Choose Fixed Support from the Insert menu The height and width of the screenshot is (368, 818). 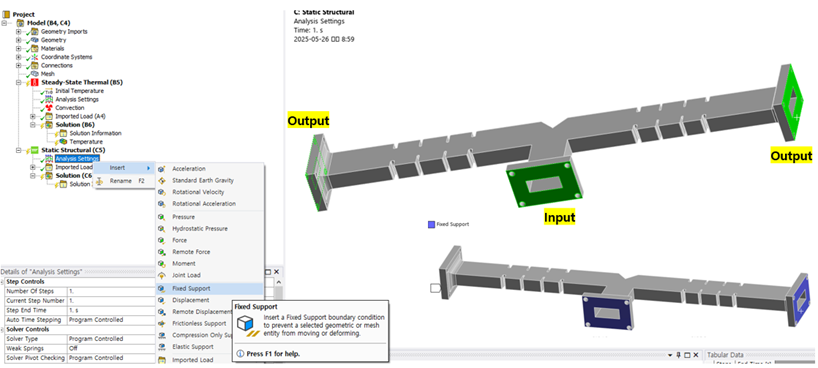coord(210,289)
